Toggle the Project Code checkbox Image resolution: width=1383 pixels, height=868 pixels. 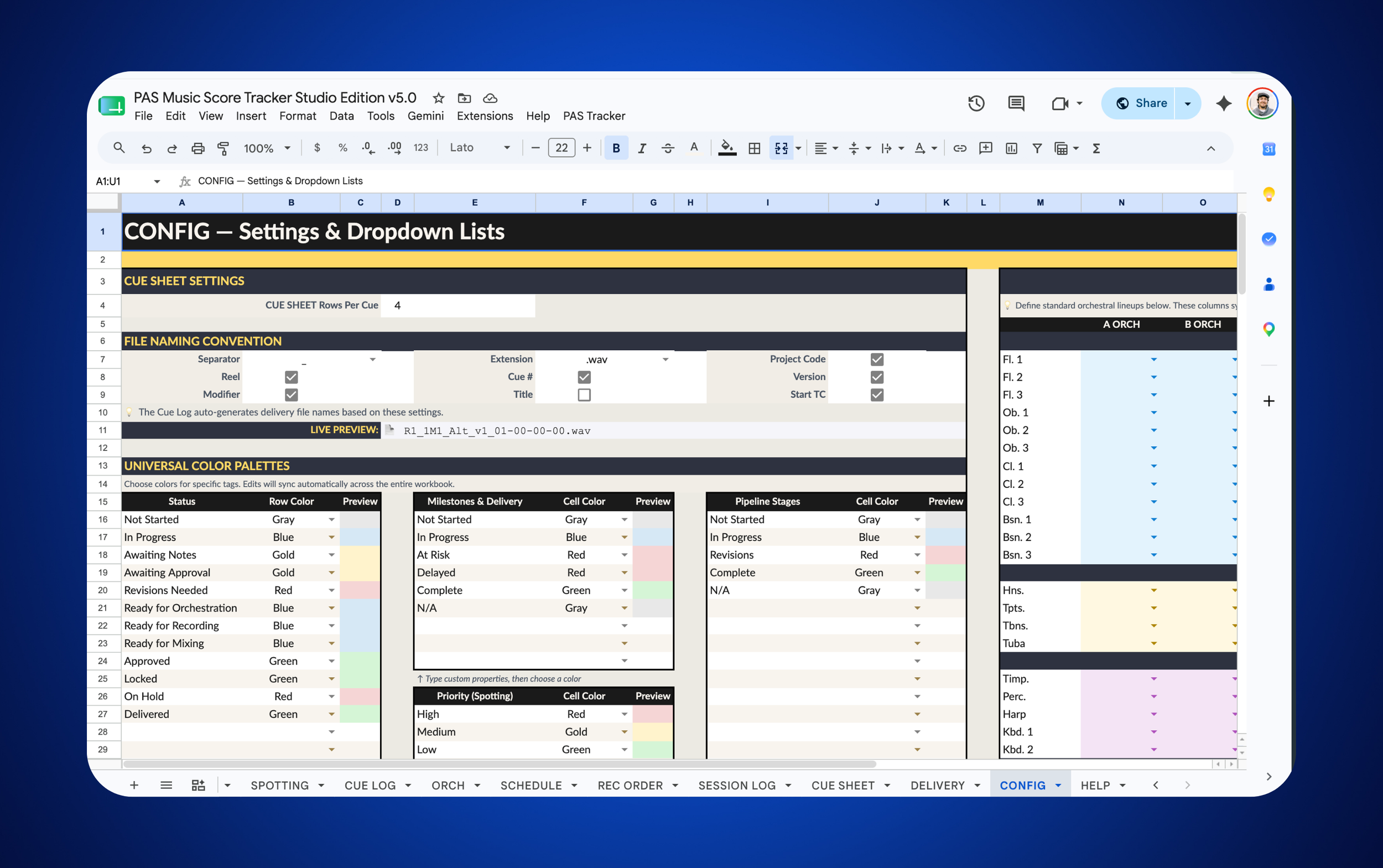tap(877, 359)
